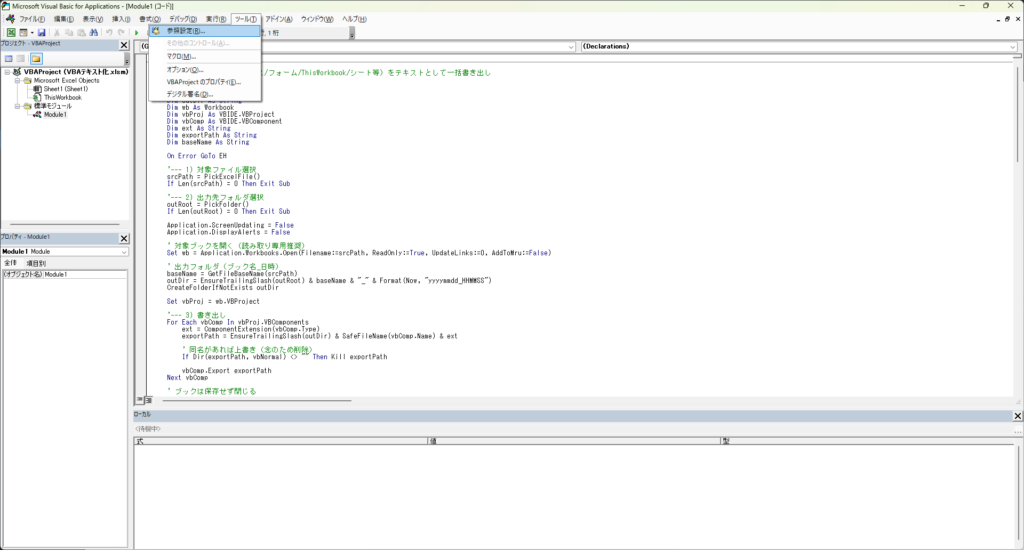Choose 参照設定 in the Tools menu
The image size is (1024, 550).
point(186,31)
